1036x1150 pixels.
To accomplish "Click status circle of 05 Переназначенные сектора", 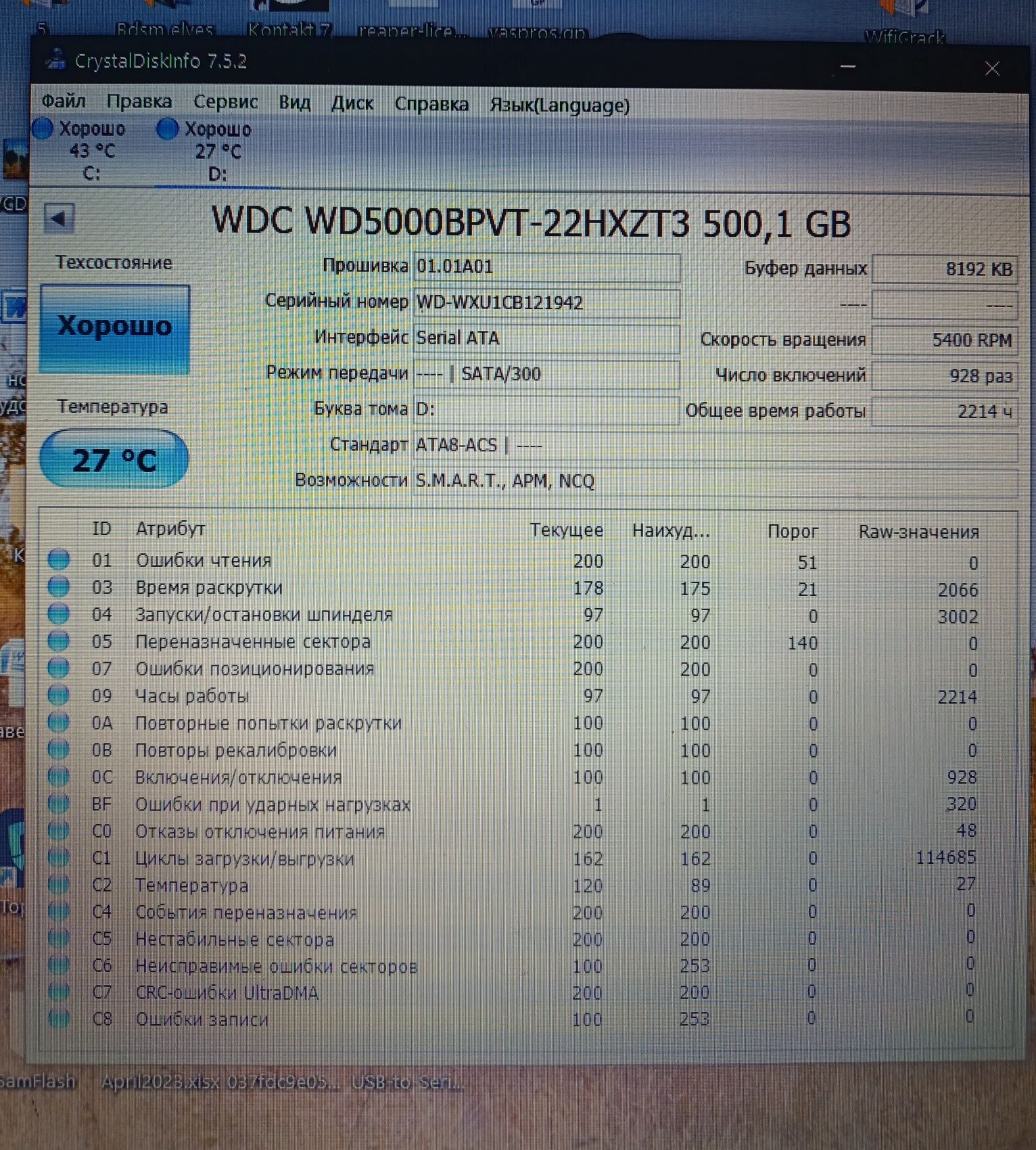I will point(59,641).
